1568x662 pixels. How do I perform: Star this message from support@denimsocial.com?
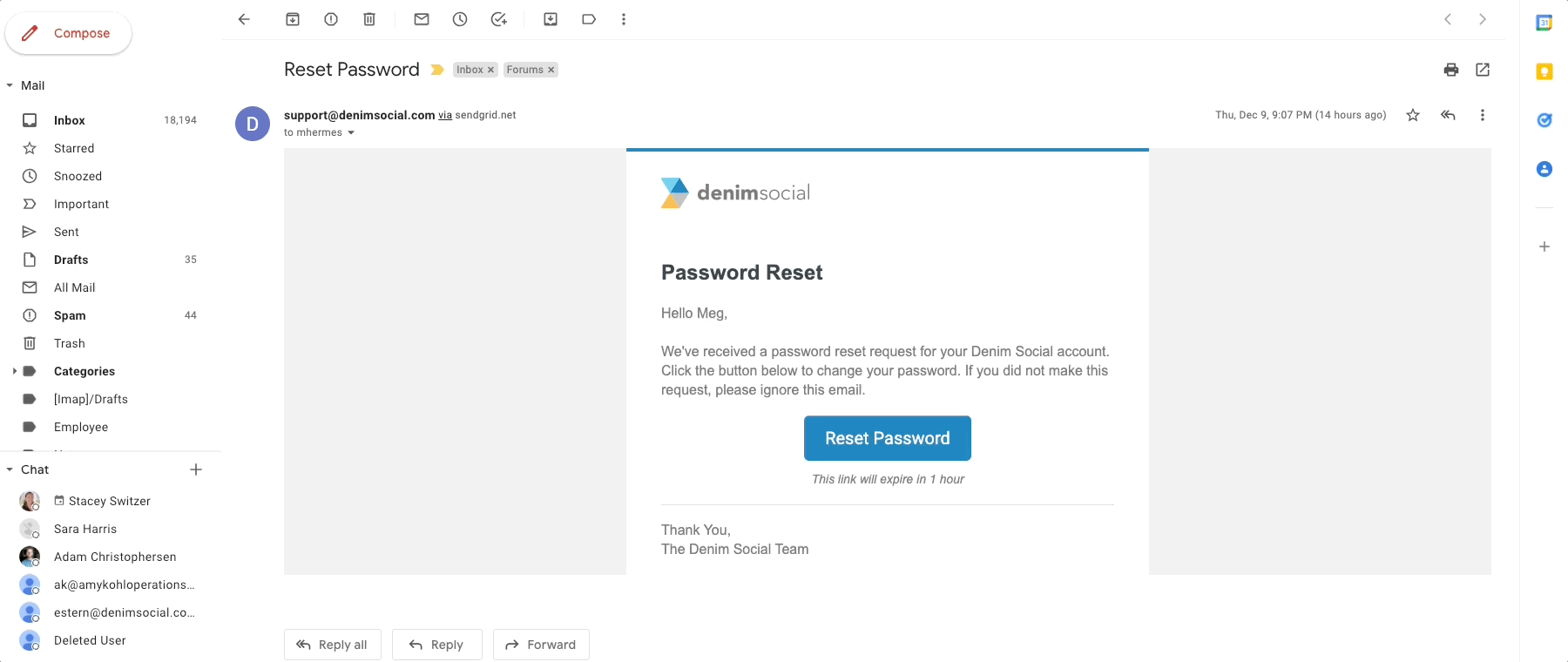[x=1413, y=115]
